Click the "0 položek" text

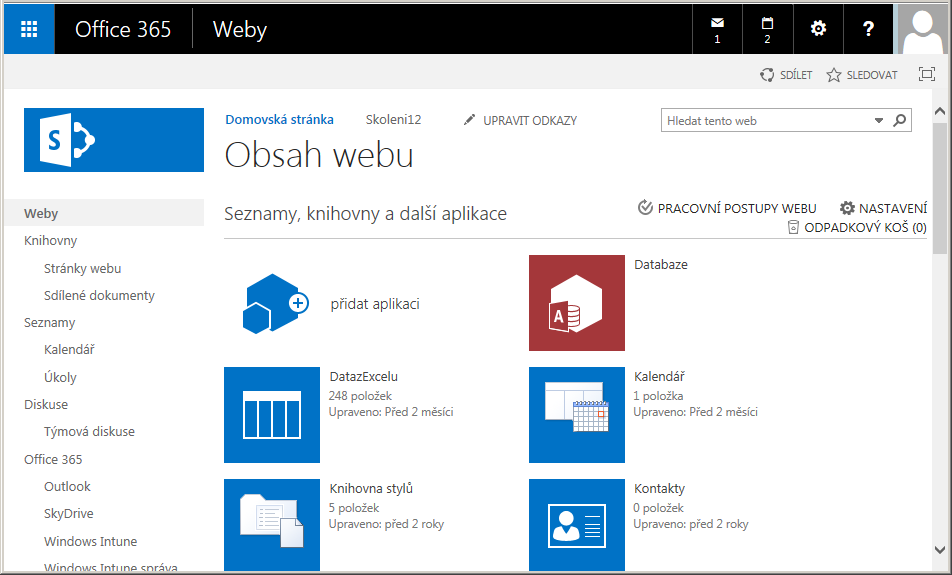click(658, 508)
